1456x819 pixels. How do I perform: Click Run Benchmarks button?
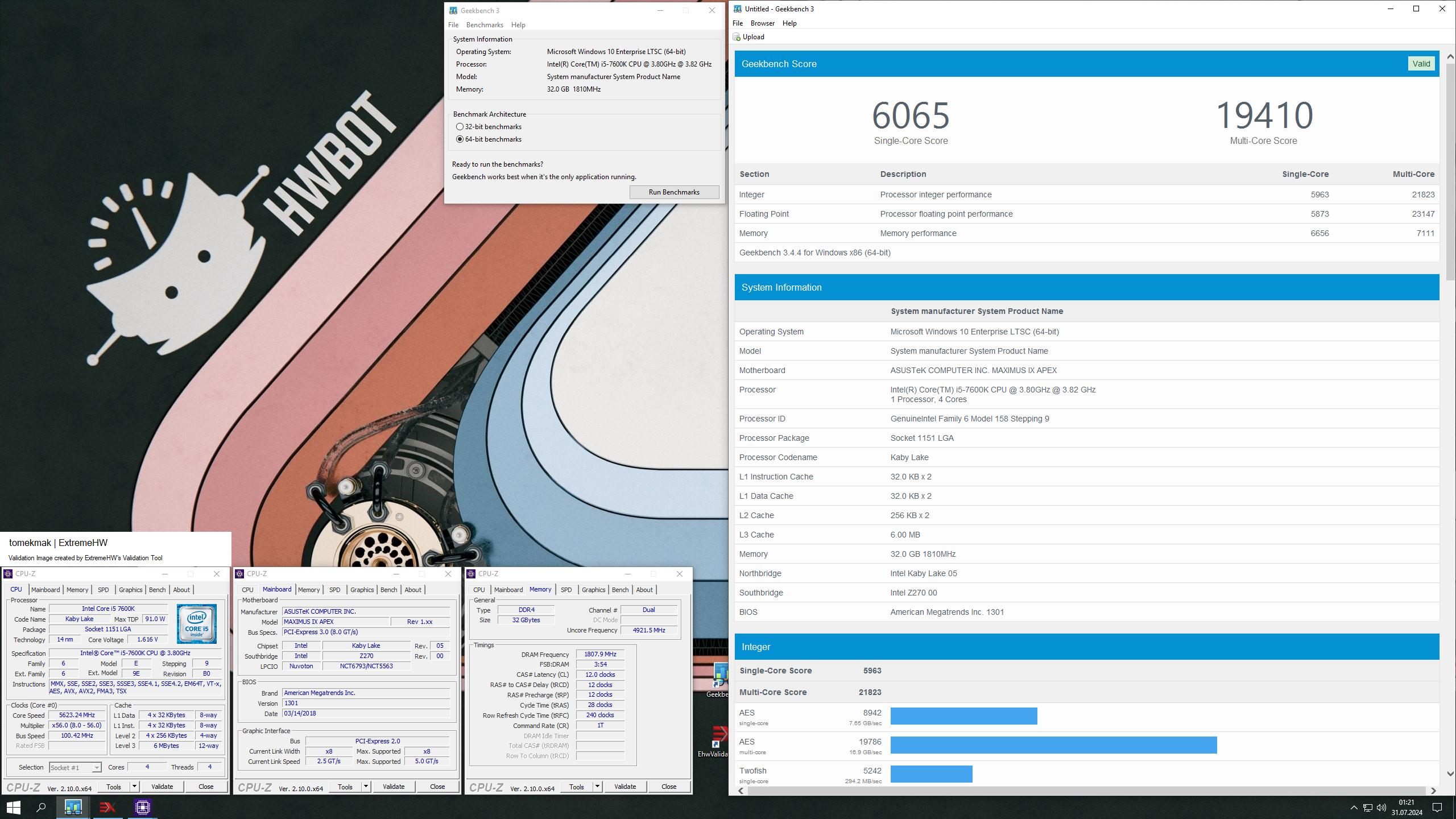point(674,192)
